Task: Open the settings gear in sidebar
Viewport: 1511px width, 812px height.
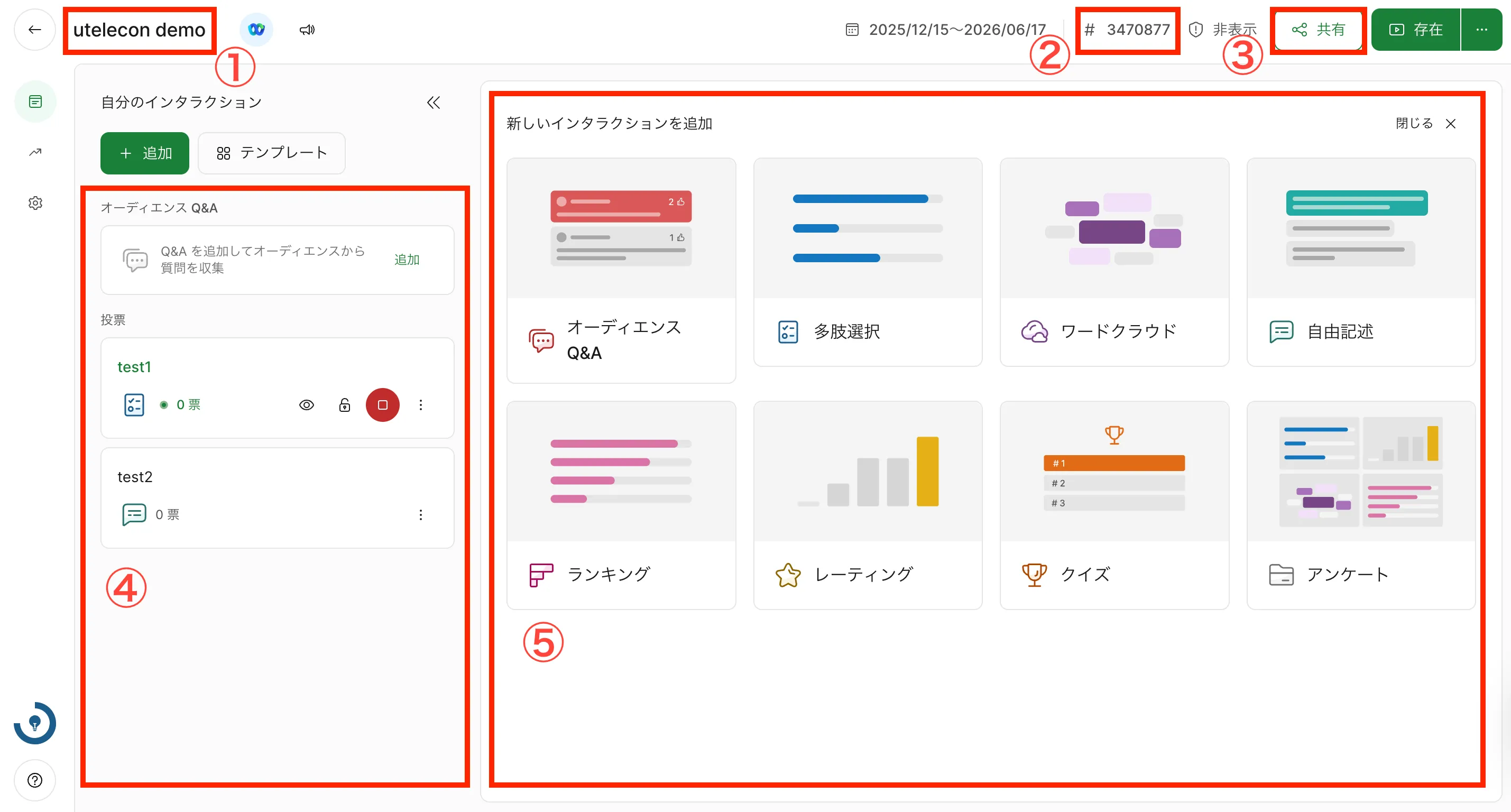Action: click(x=35, y=202)
